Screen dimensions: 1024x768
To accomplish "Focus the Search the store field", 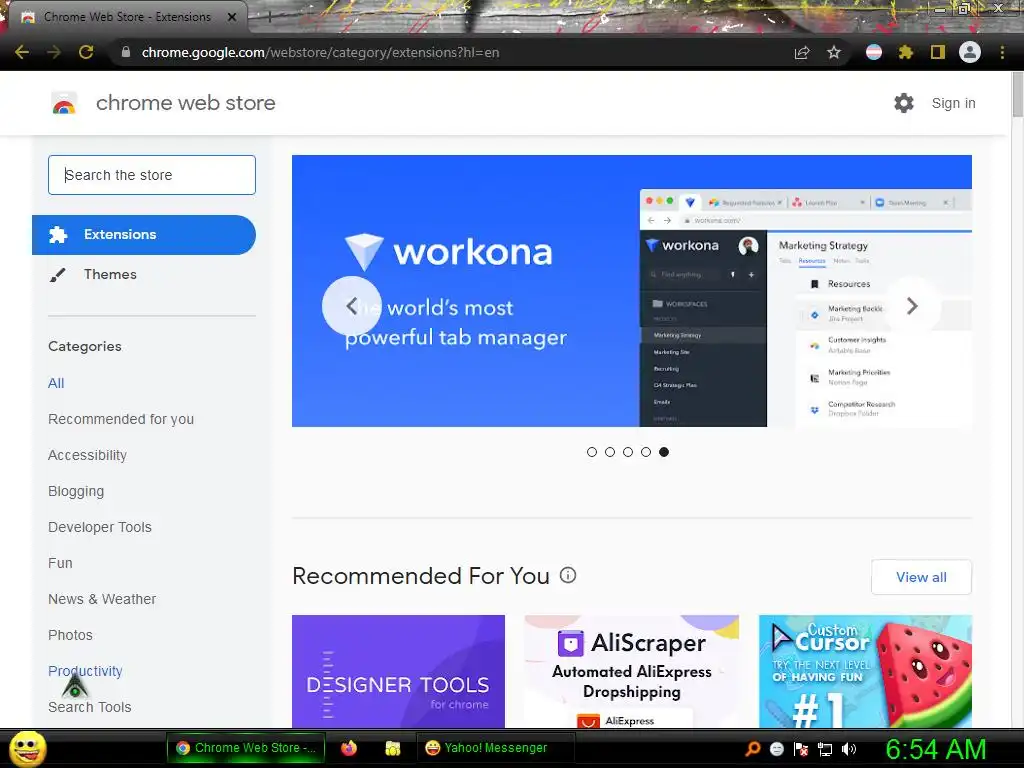I will pyautogui.click(x=152, y=175).
